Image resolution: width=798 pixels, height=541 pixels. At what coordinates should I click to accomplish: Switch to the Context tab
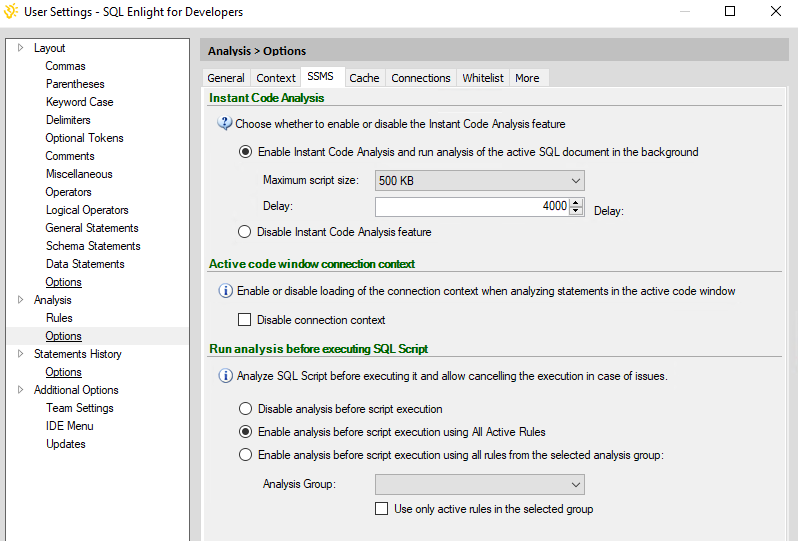click(x=276, y=78)
